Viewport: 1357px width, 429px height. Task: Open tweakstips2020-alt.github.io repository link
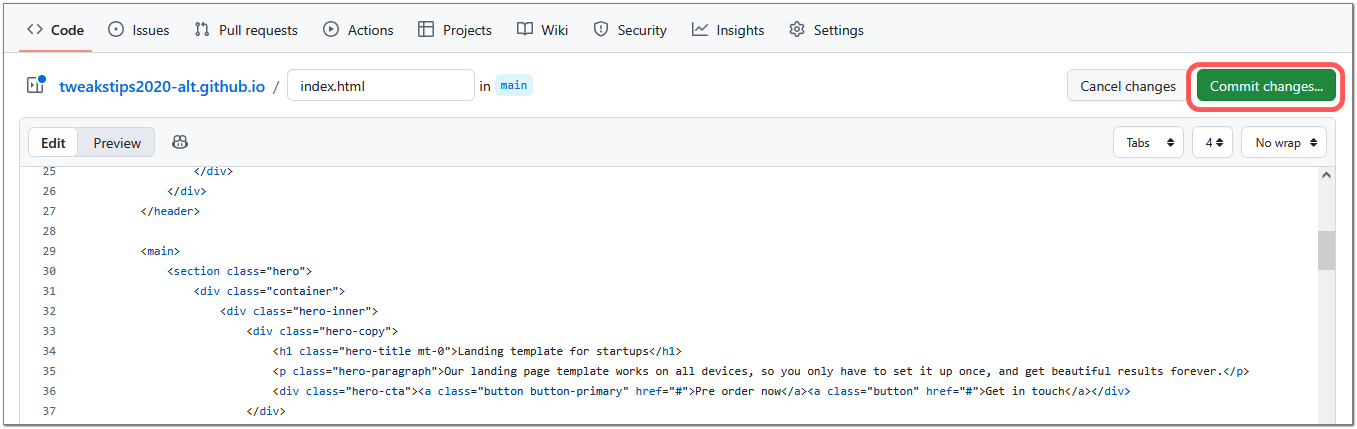click(x=162, y=86)
